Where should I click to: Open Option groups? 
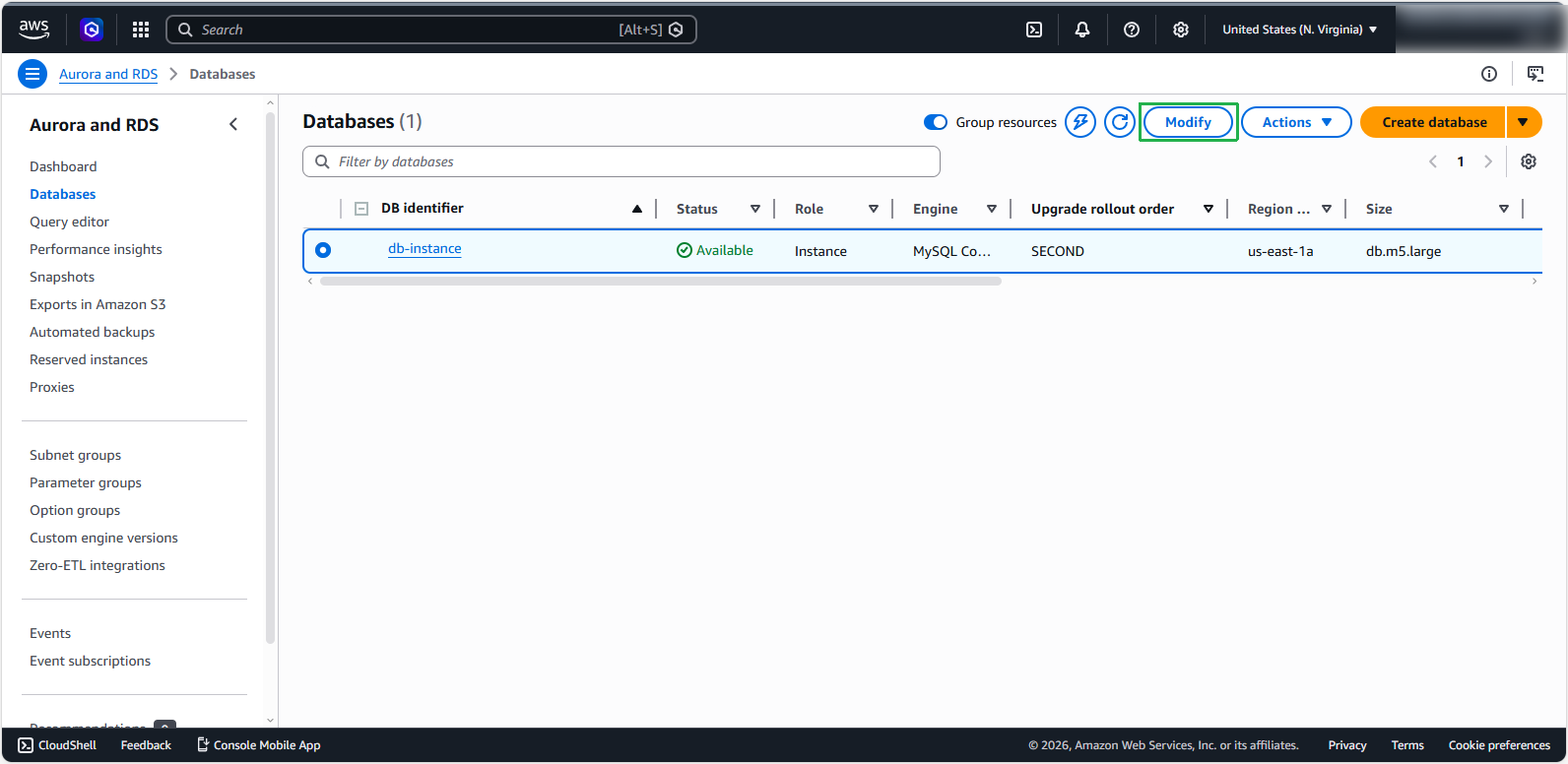pyautogui.click(x=75, y=510)
